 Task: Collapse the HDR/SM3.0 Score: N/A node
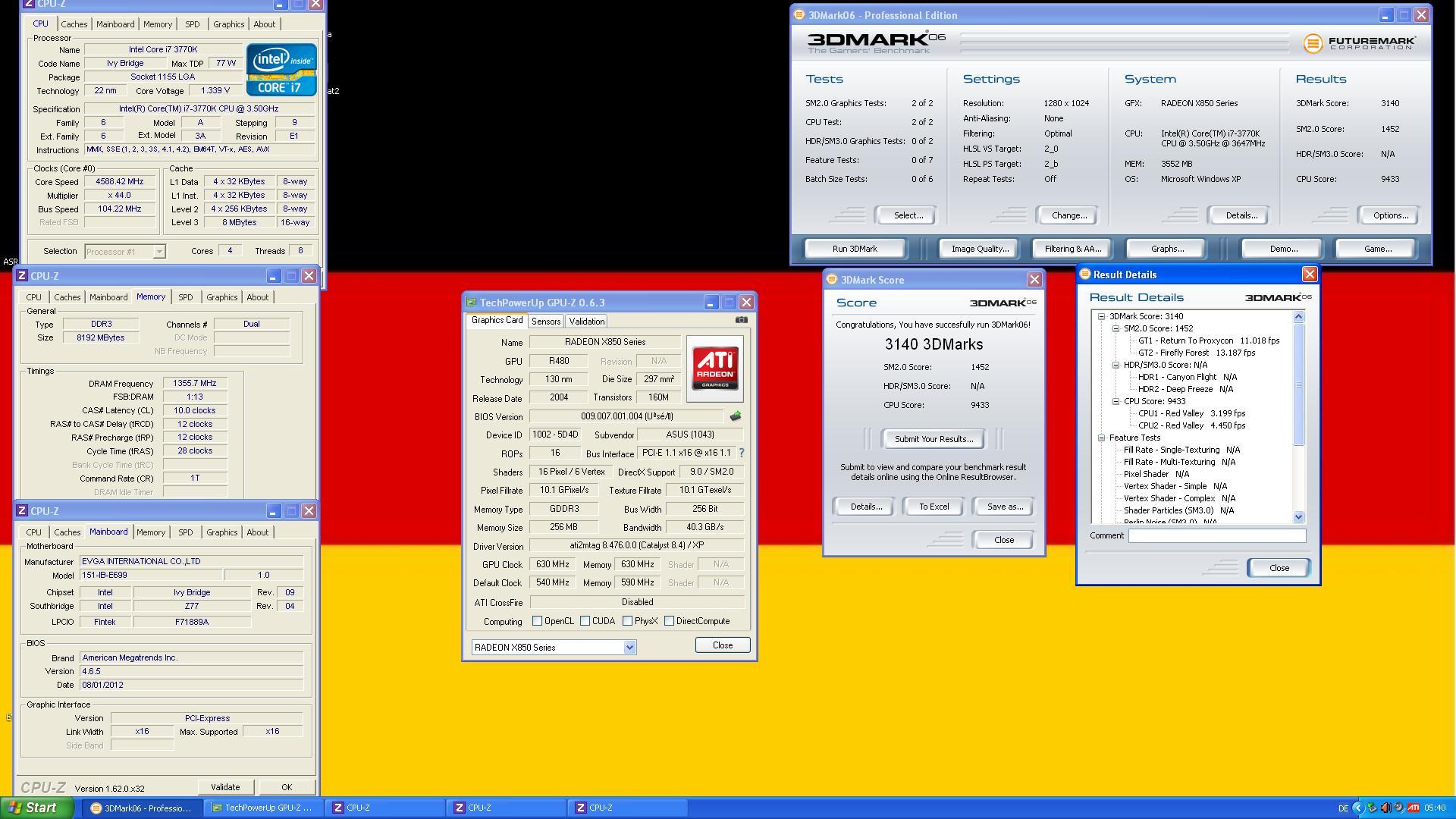click(x=1116, y=366)
